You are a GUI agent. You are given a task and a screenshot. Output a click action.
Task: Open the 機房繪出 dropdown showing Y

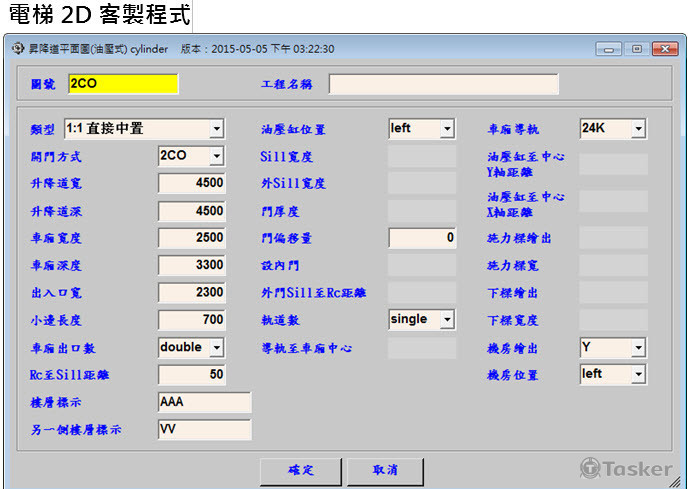(613, 348)
